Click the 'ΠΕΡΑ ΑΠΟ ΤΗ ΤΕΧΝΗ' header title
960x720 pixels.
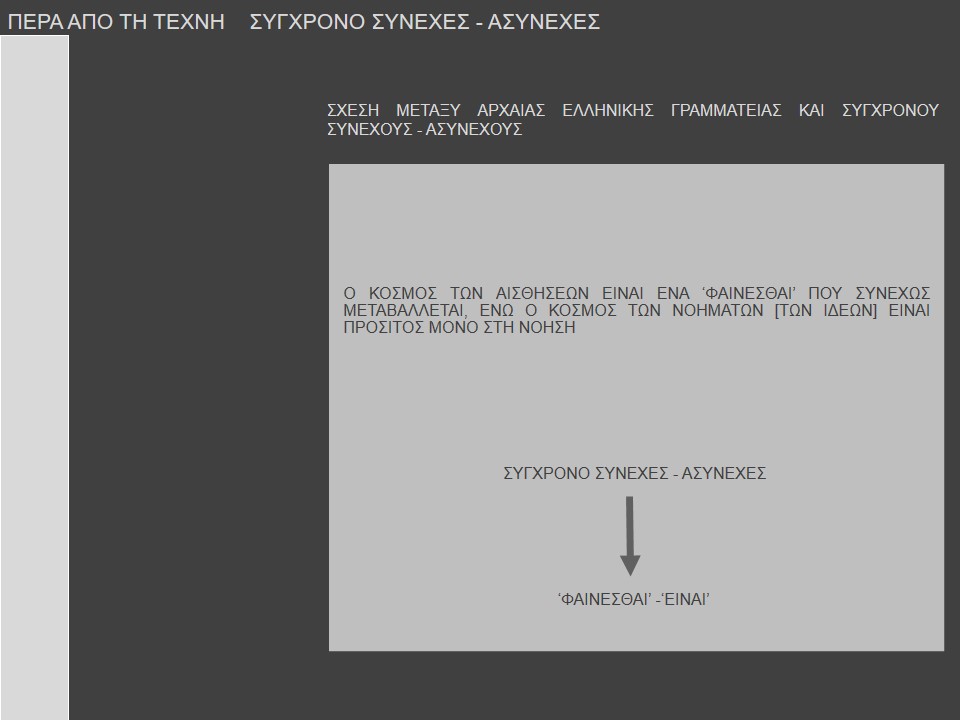(x=116, y=22)
